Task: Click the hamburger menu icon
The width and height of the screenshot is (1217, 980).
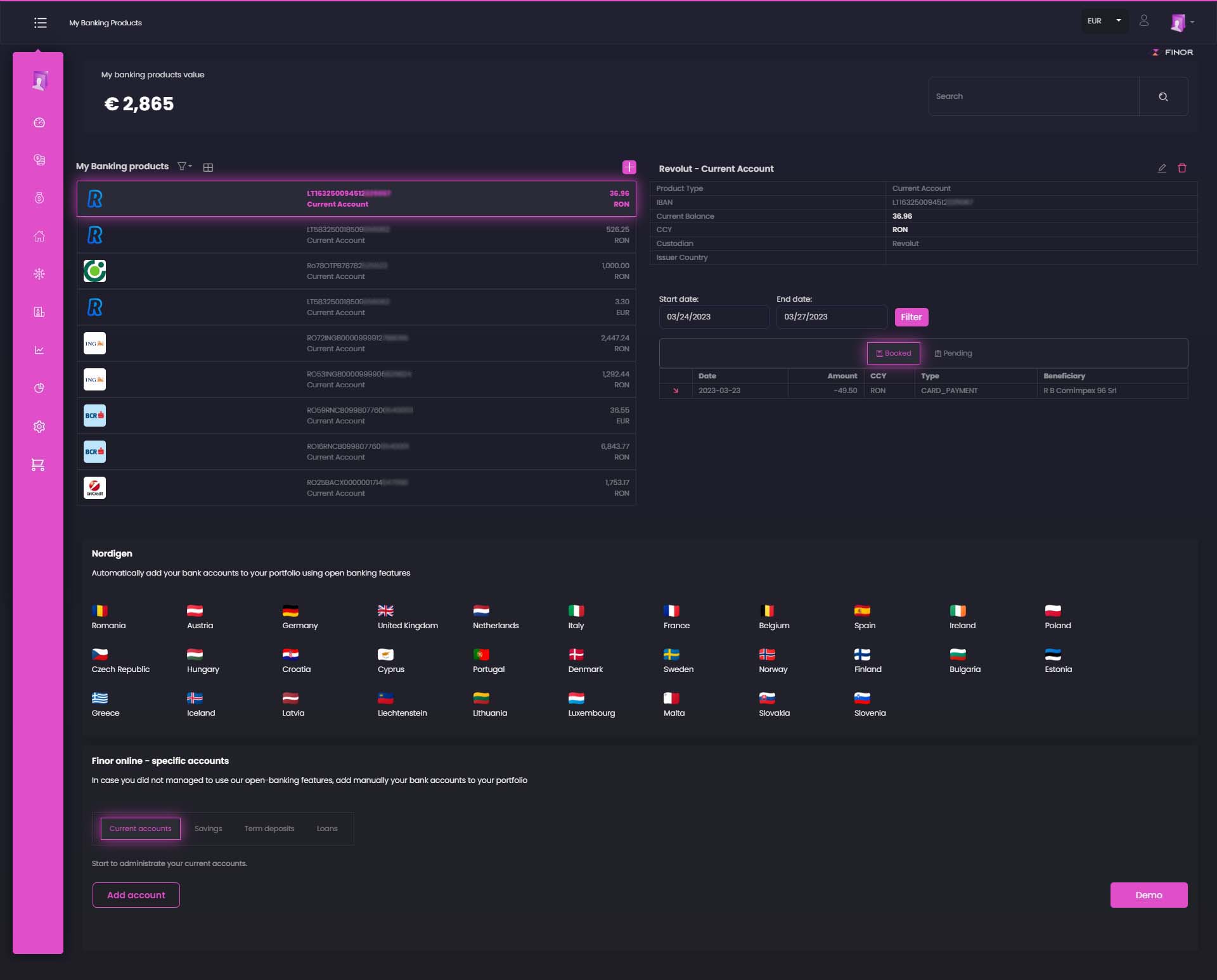Action: [41, 23]
